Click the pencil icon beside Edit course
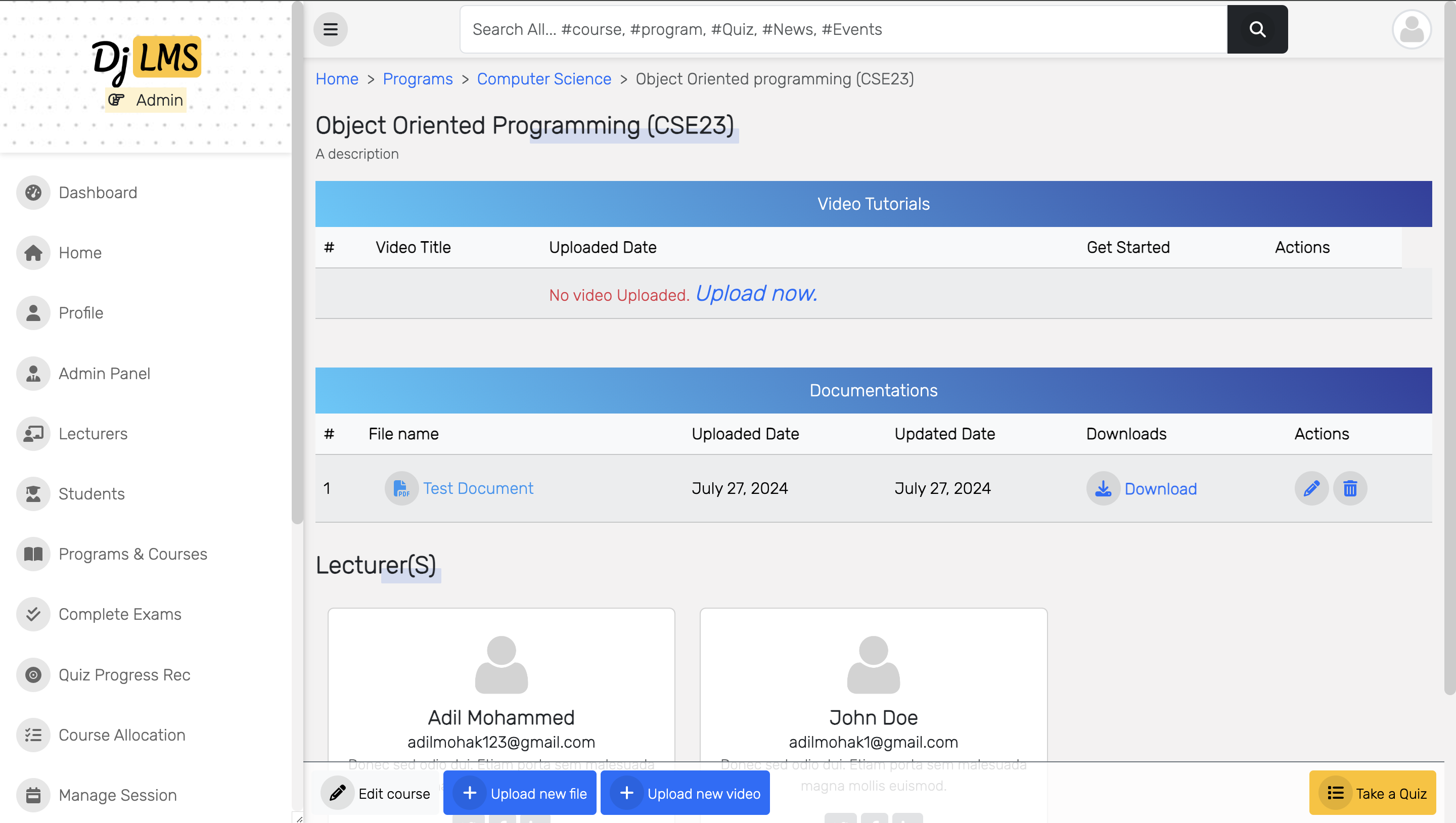Image resolution: width=1456 pixels, height=823 pixels. tap(337, 793)
